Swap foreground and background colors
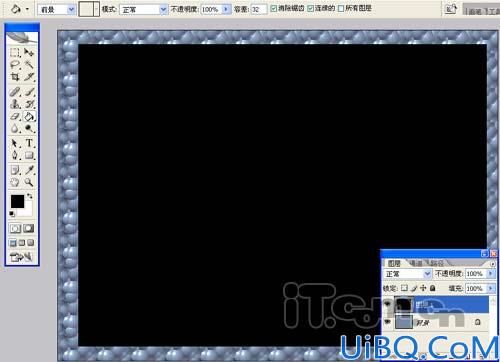Image resolution: width=500 pixels, height=362 pixels. coord(30,196)
